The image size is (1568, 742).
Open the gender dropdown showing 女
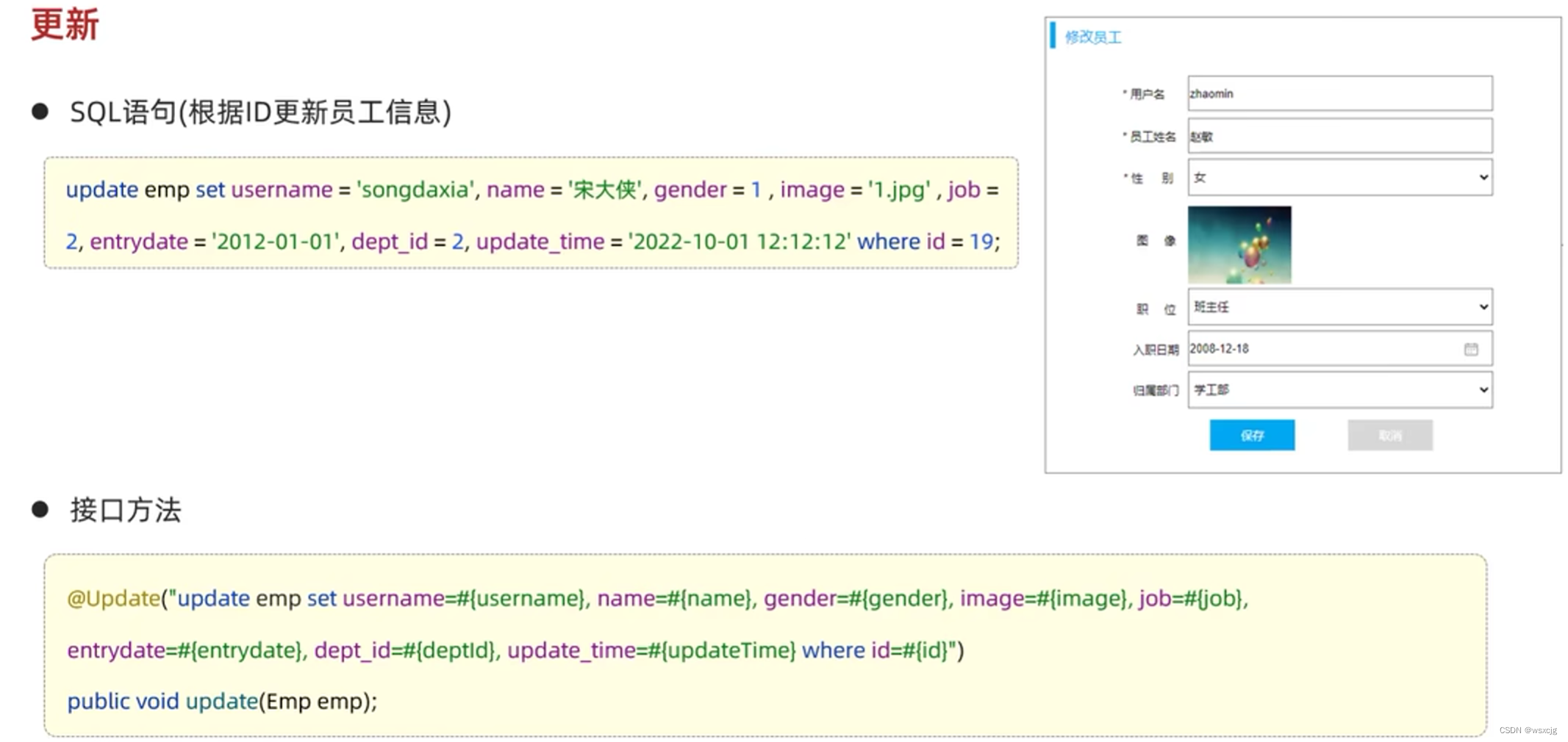point(1339,177)
